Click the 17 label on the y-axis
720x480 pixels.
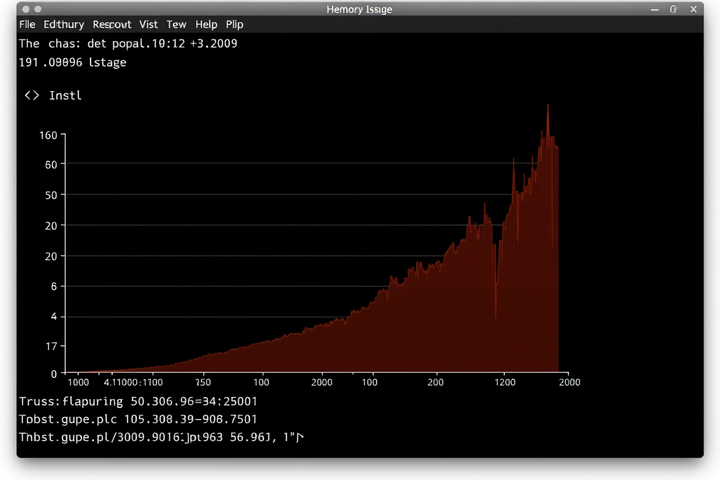[x=51, y=346]
